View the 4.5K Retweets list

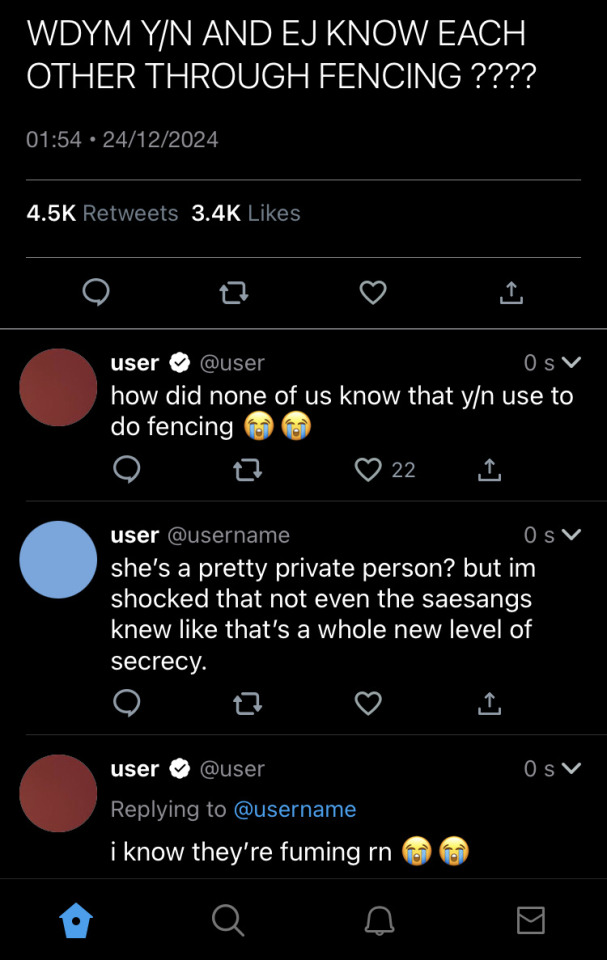102,213
